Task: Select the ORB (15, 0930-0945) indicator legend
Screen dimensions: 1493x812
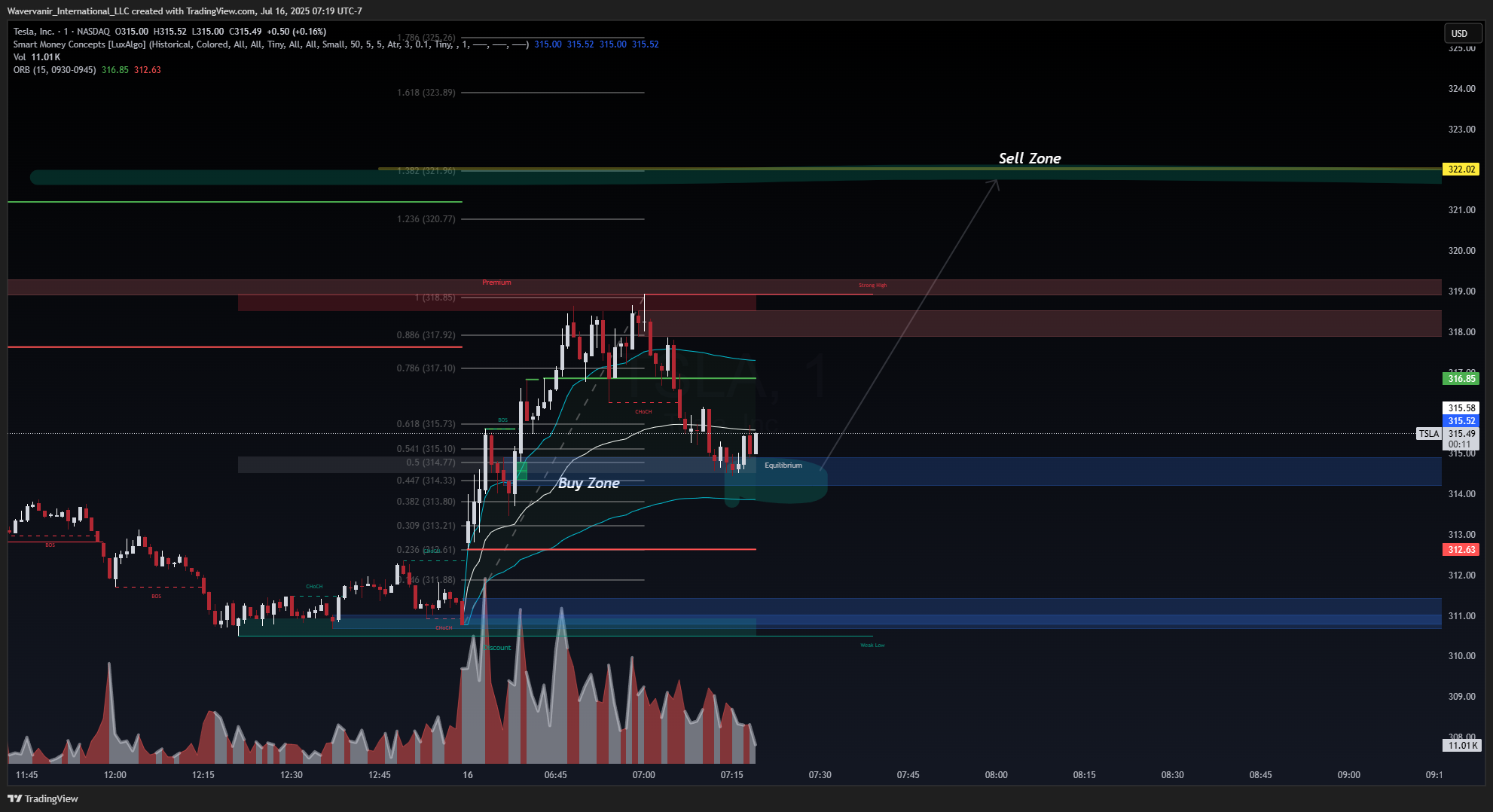Action: pyautogui.click(x=54, y=70)
